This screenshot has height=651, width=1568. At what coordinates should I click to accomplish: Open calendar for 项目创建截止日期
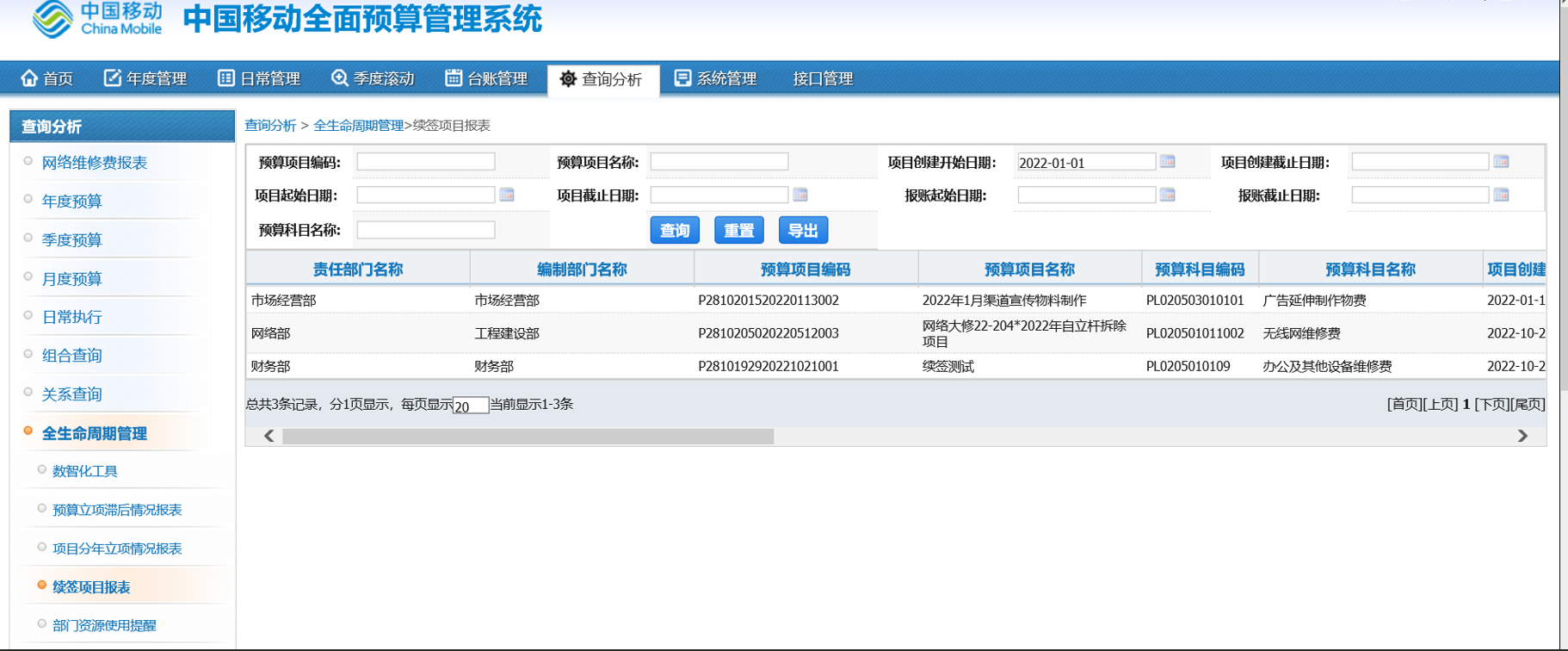point(1501,162)
